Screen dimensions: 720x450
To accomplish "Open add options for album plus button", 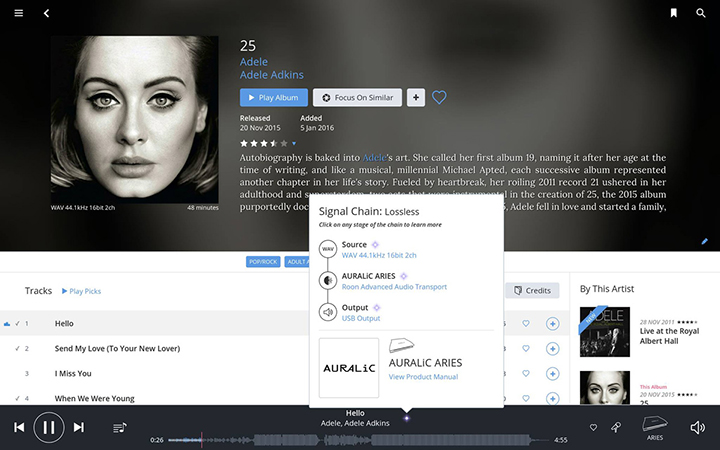I will tap(416, 97).
